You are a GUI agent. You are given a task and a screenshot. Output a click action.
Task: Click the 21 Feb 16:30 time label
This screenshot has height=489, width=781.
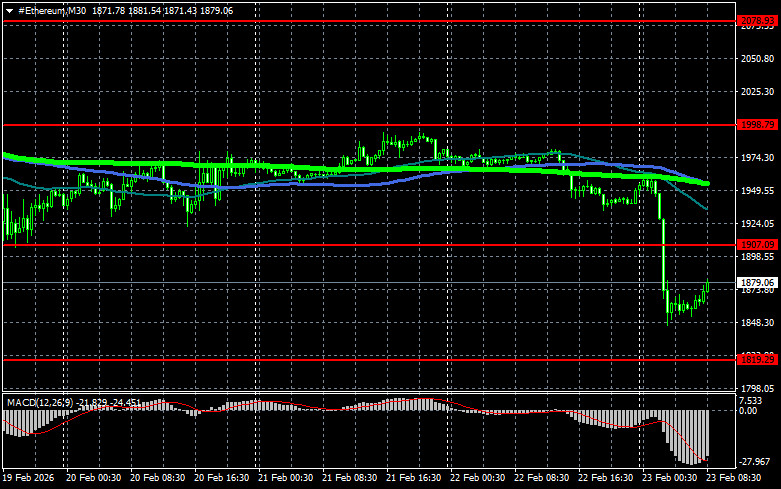[412, 479]
